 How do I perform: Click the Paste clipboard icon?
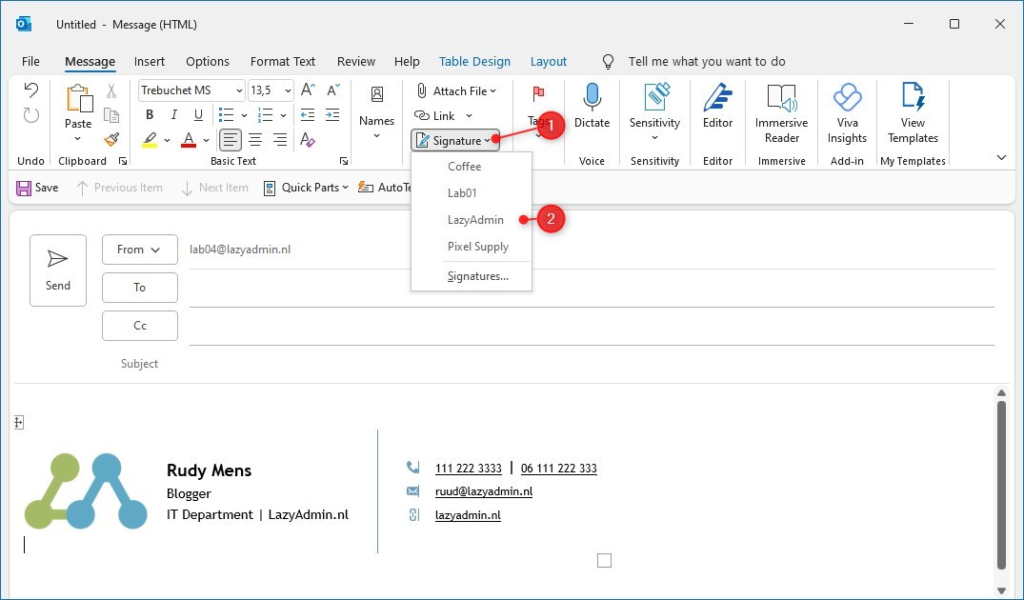pyautogui.click(x=79, y=99)
